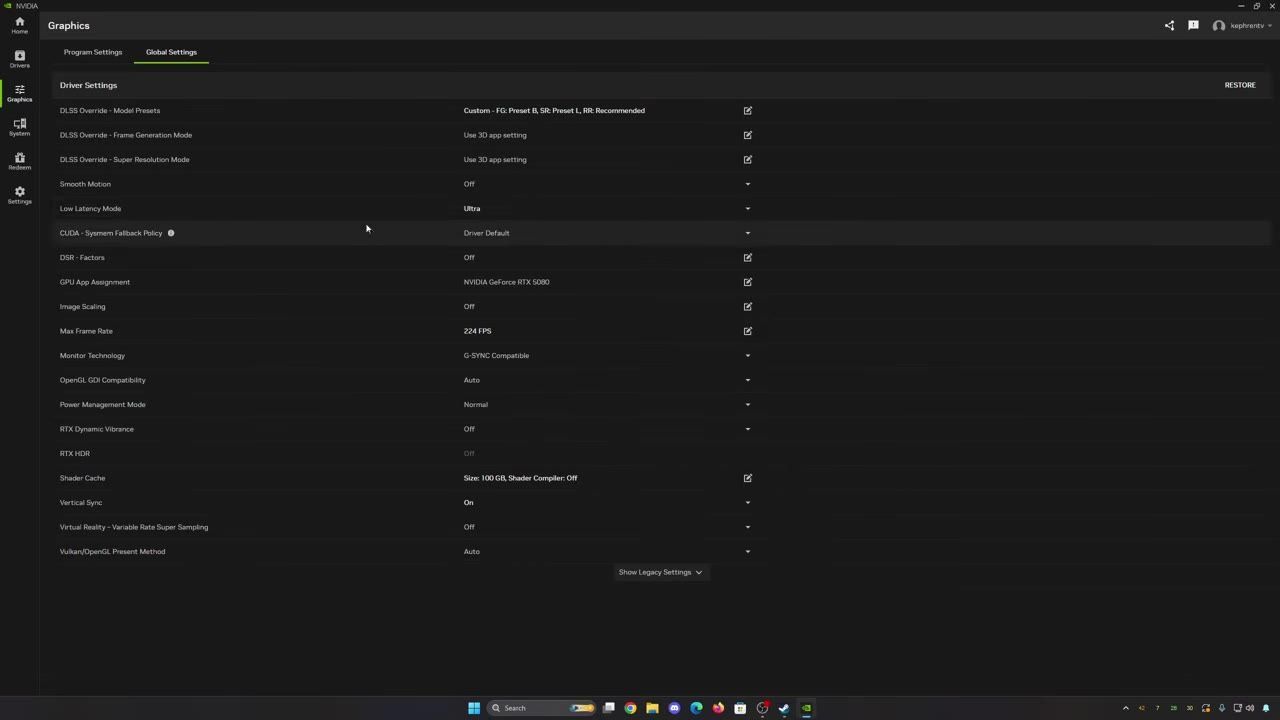Click Size: 100 GB, Shader Compiler: Off

coord(520,478)
